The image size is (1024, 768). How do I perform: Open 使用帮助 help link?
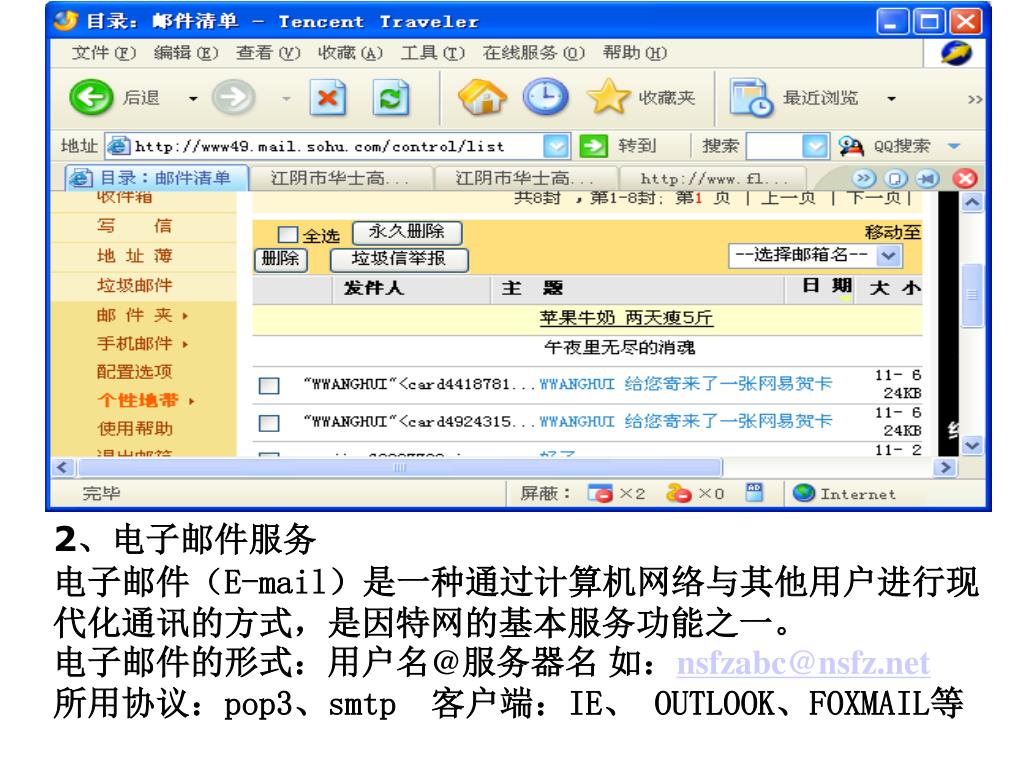point(135,428)
